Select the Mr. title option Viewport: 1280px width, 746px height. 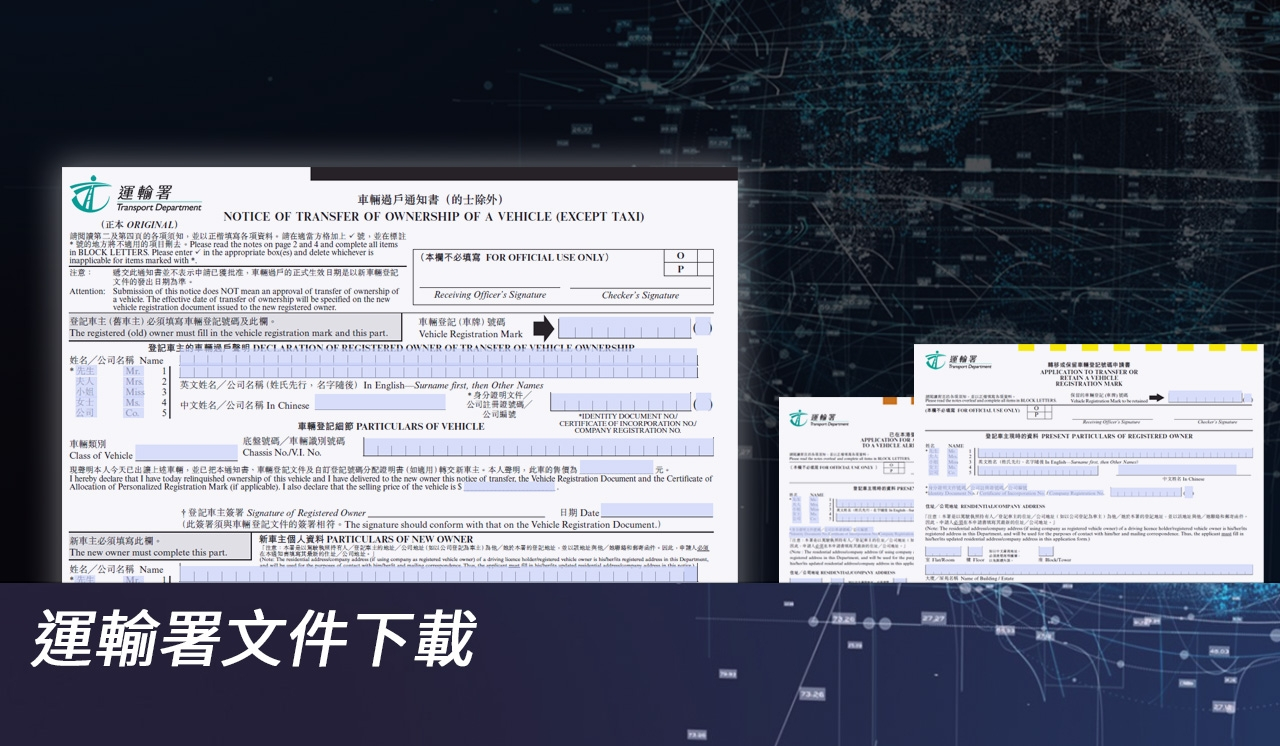pyautogui.click(x=134, y=371)
